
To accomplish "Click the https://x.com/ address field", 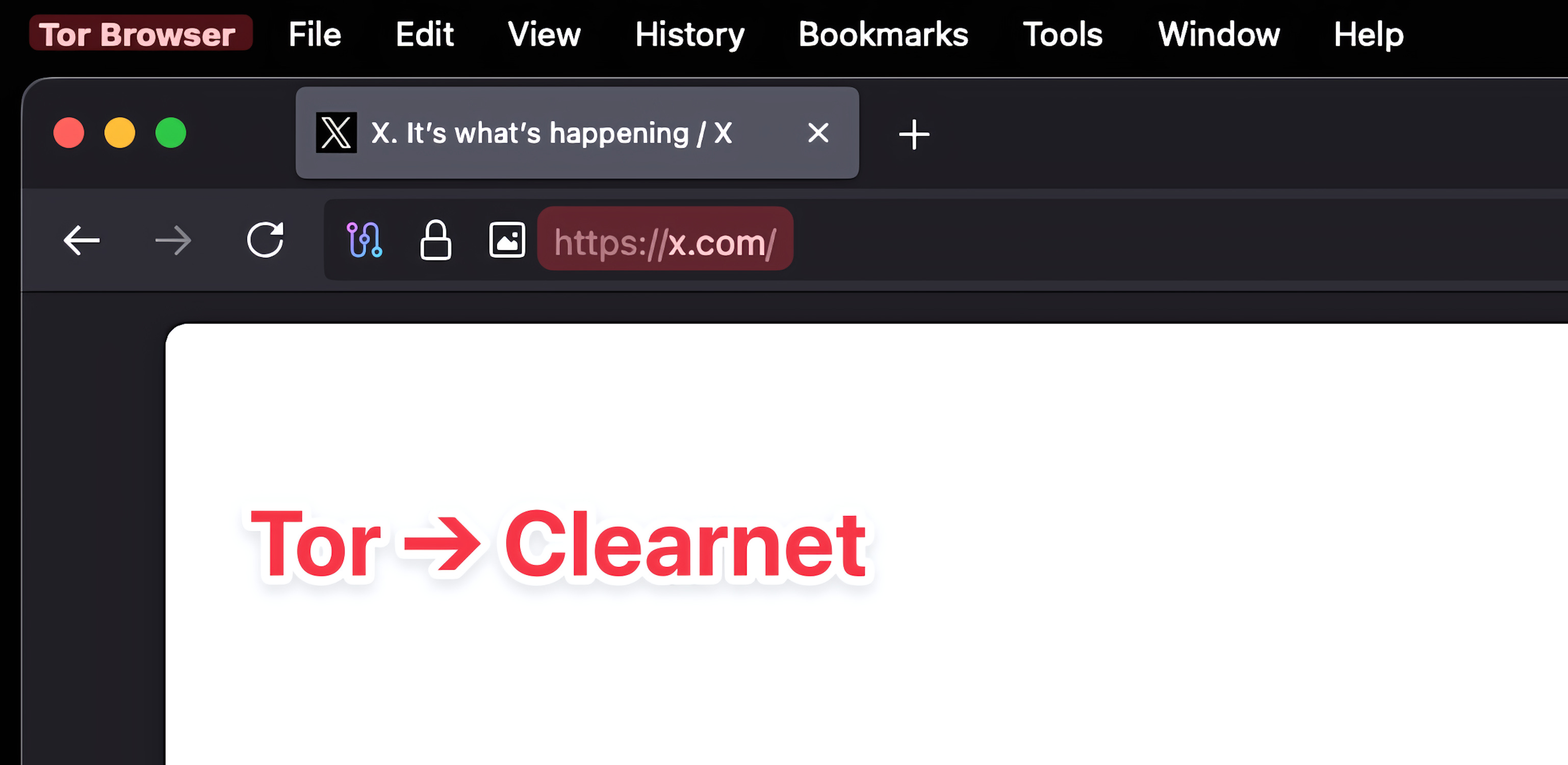I will click(x=665, y=242).
